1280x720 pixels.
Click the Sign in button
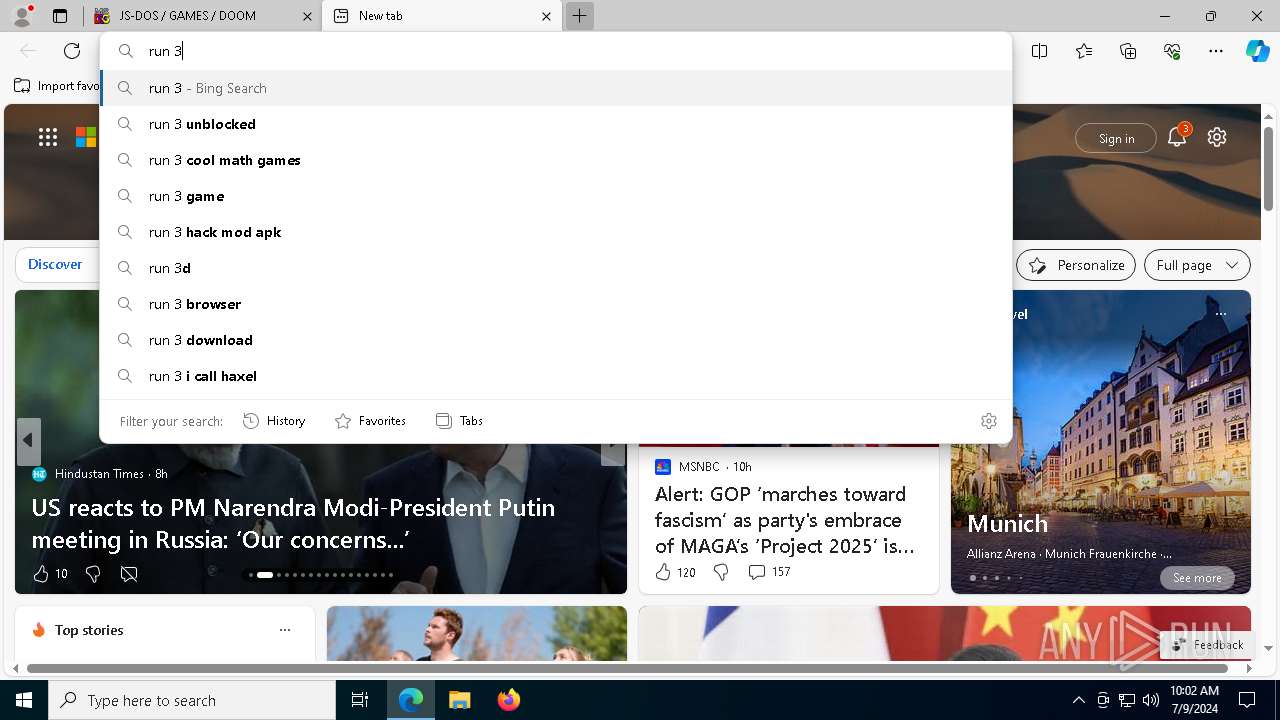[x=1116, y=138]
